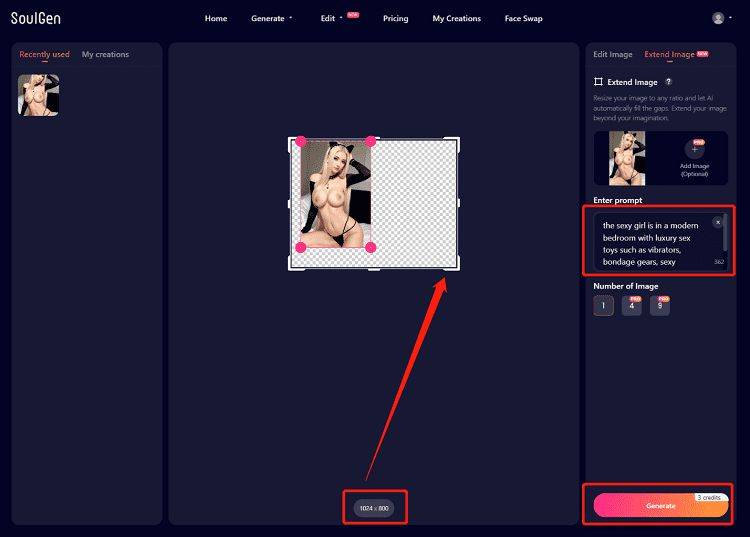750x537 pixels.
Task: Set Number of Image to 9
Action: coord(660,306)
